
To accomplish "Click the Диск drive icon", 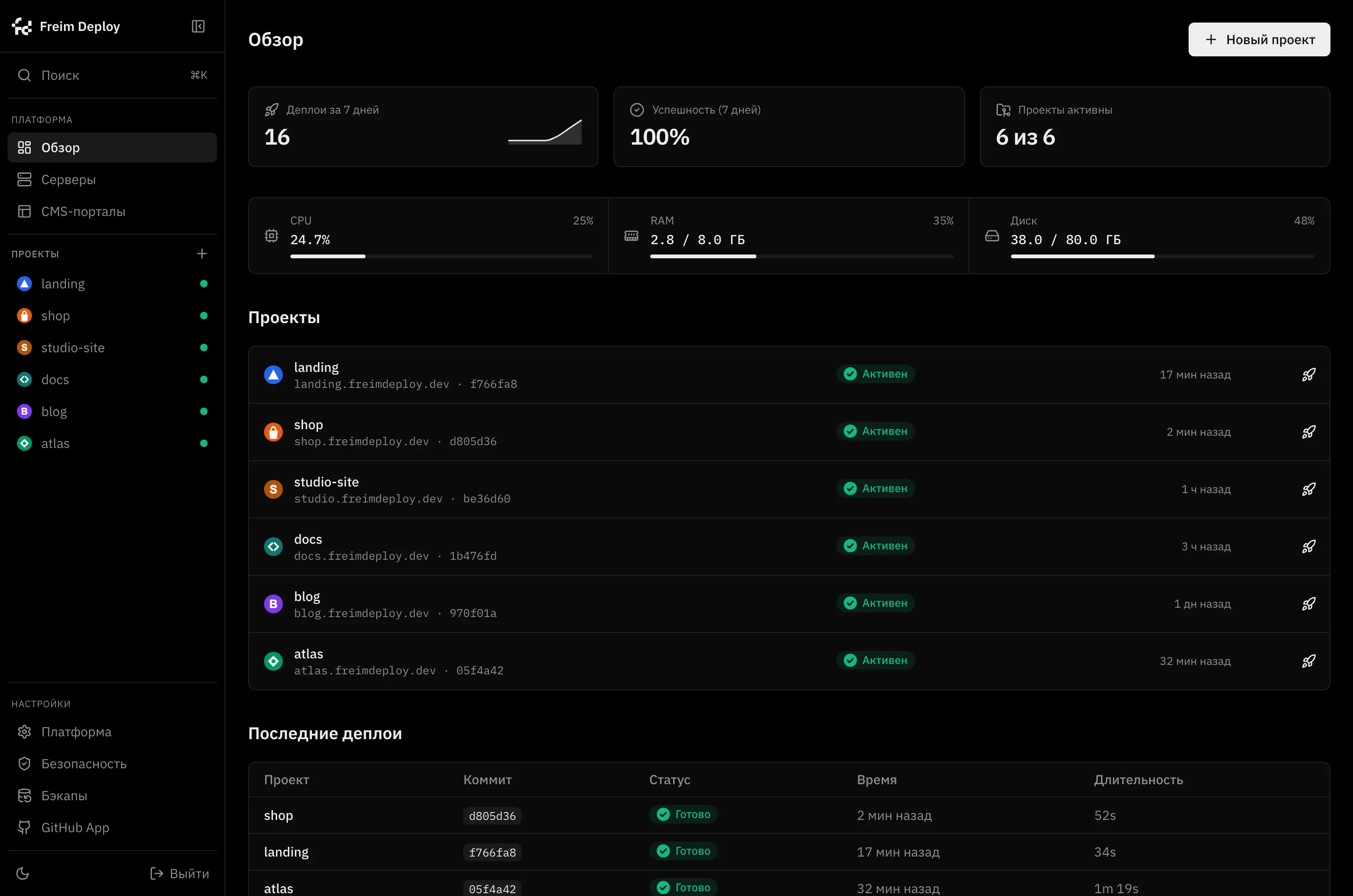I will [x=992, y=235].
